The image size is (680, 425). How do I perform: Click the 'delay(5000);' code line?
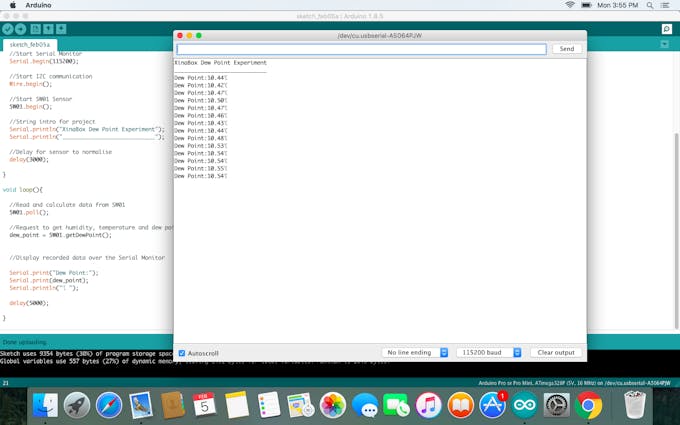(29, 303)
